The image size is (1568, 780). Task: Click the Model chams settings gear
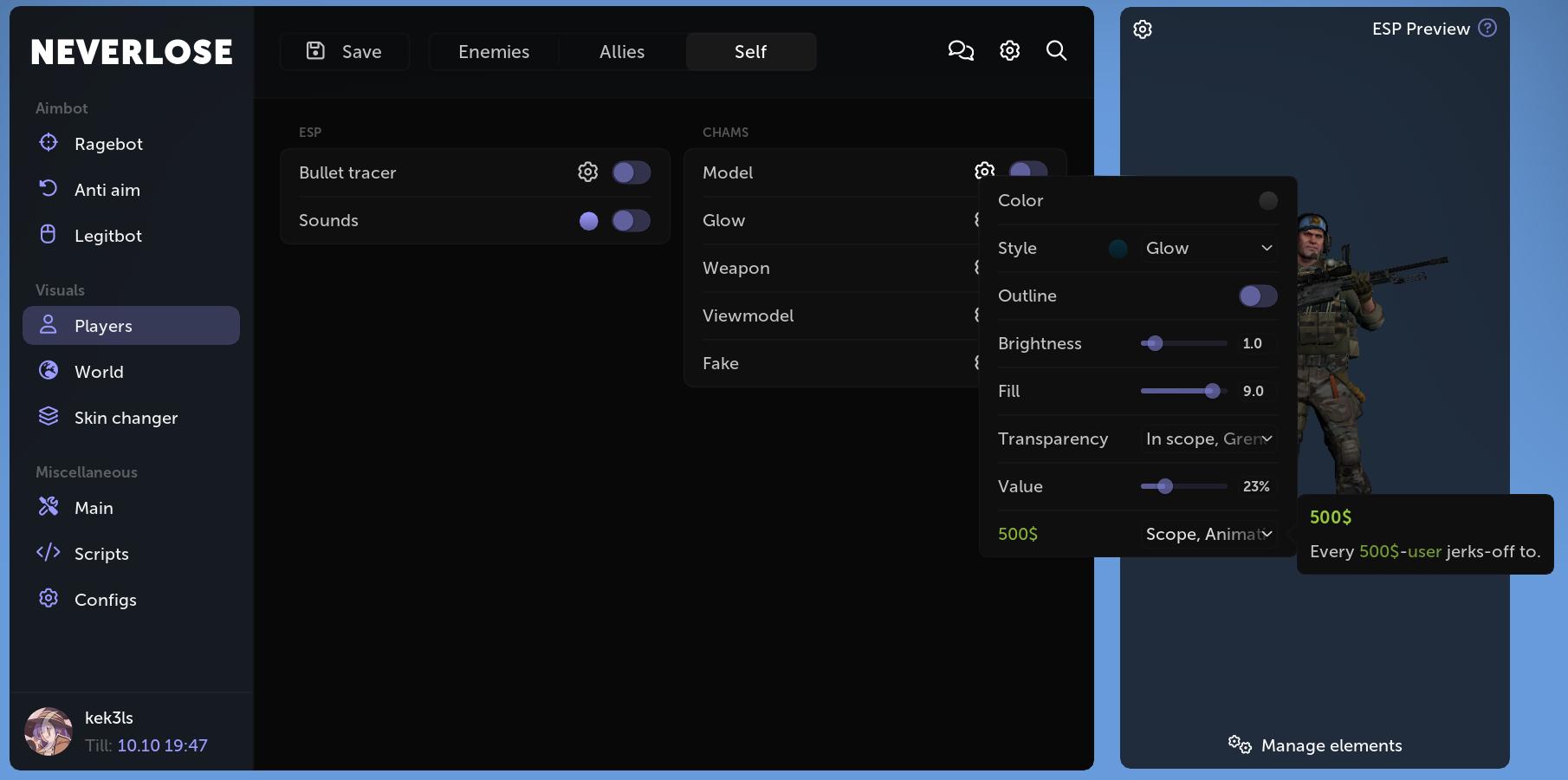click(x=985, y=169)
